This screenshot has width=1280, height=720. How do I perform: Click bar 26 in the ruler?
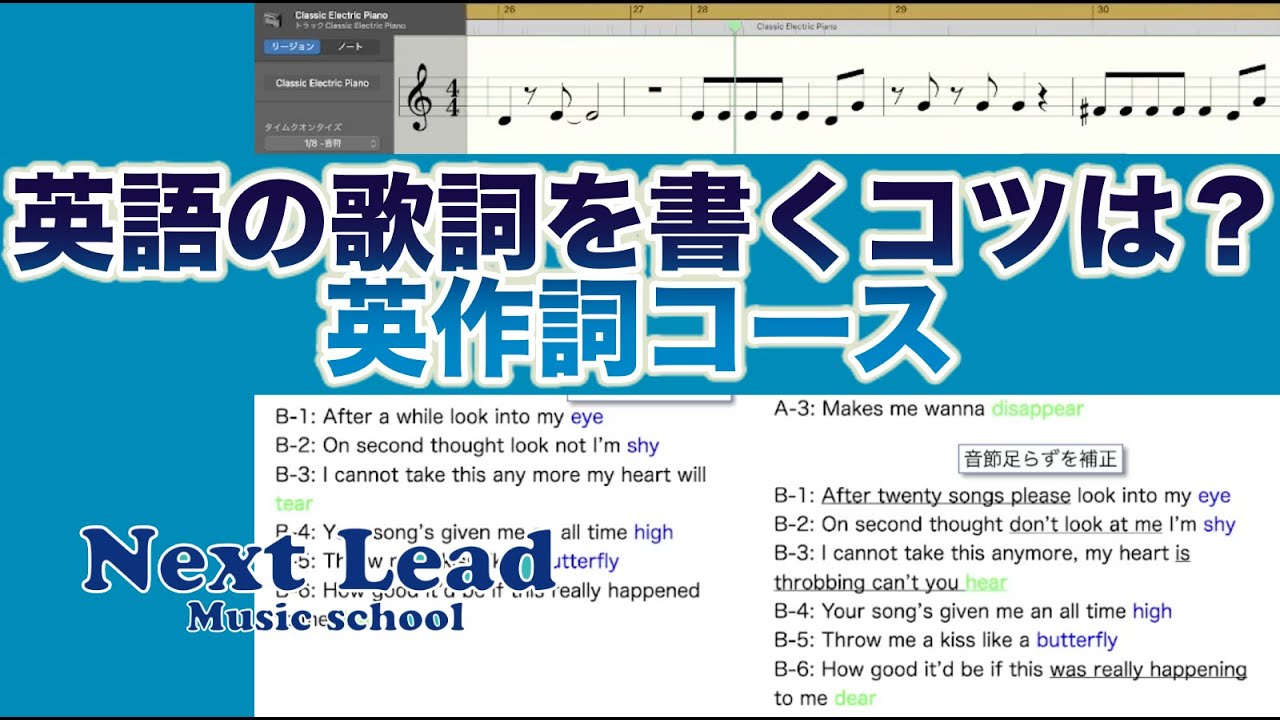pyautogui.click(x=510, y=10)
